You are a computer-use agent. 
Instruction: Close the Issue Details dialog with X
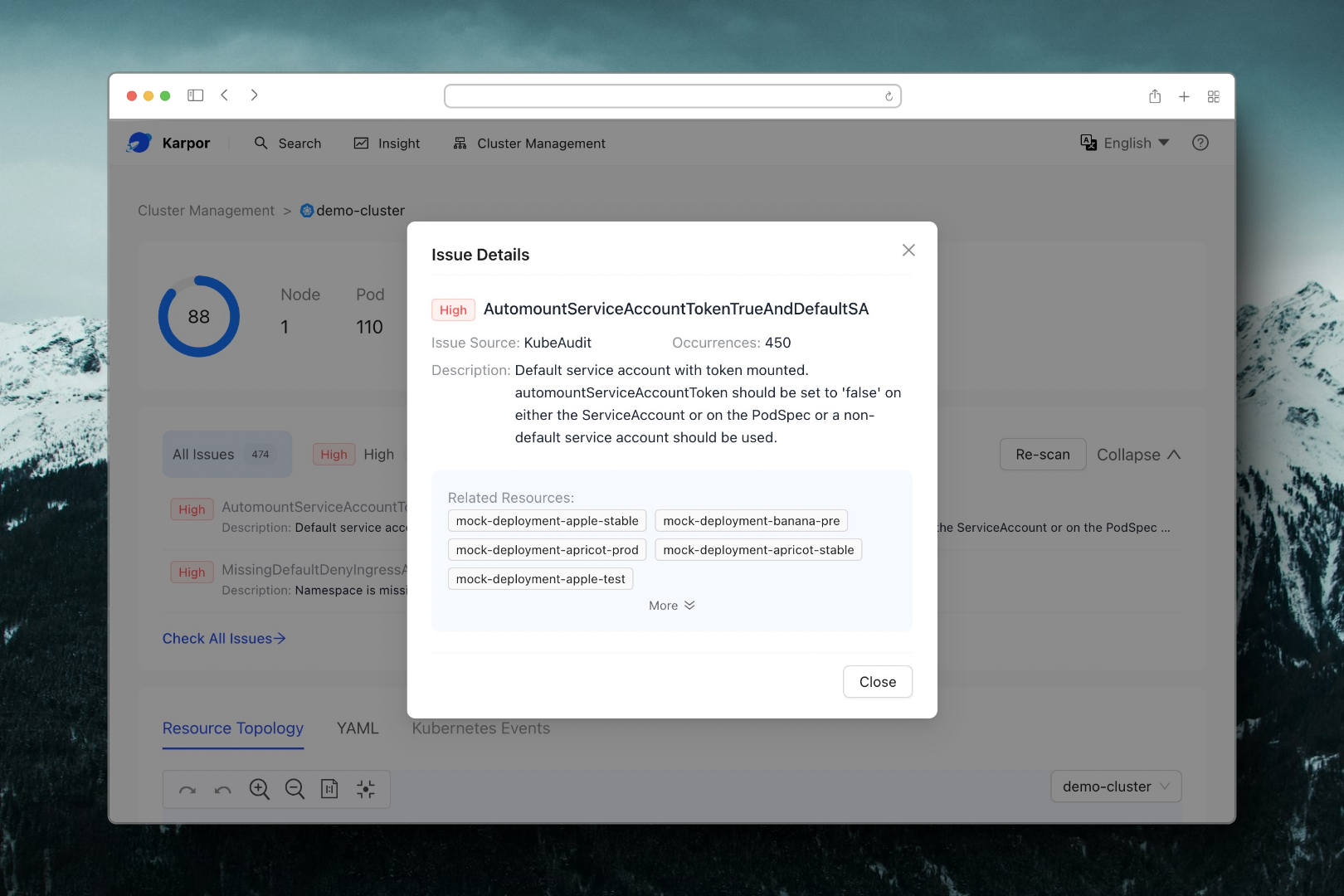click(x=908, y=251)
